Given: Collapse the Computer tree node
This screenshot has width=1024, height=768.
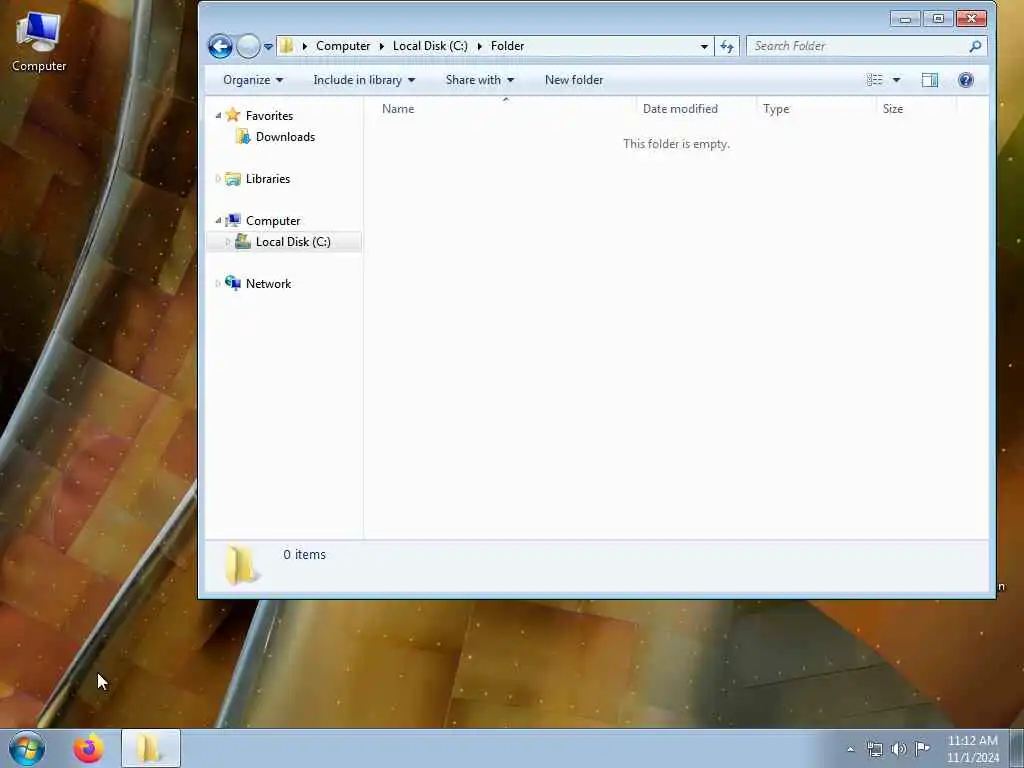Looking at the screenshot, I should [x=218, y=221].
